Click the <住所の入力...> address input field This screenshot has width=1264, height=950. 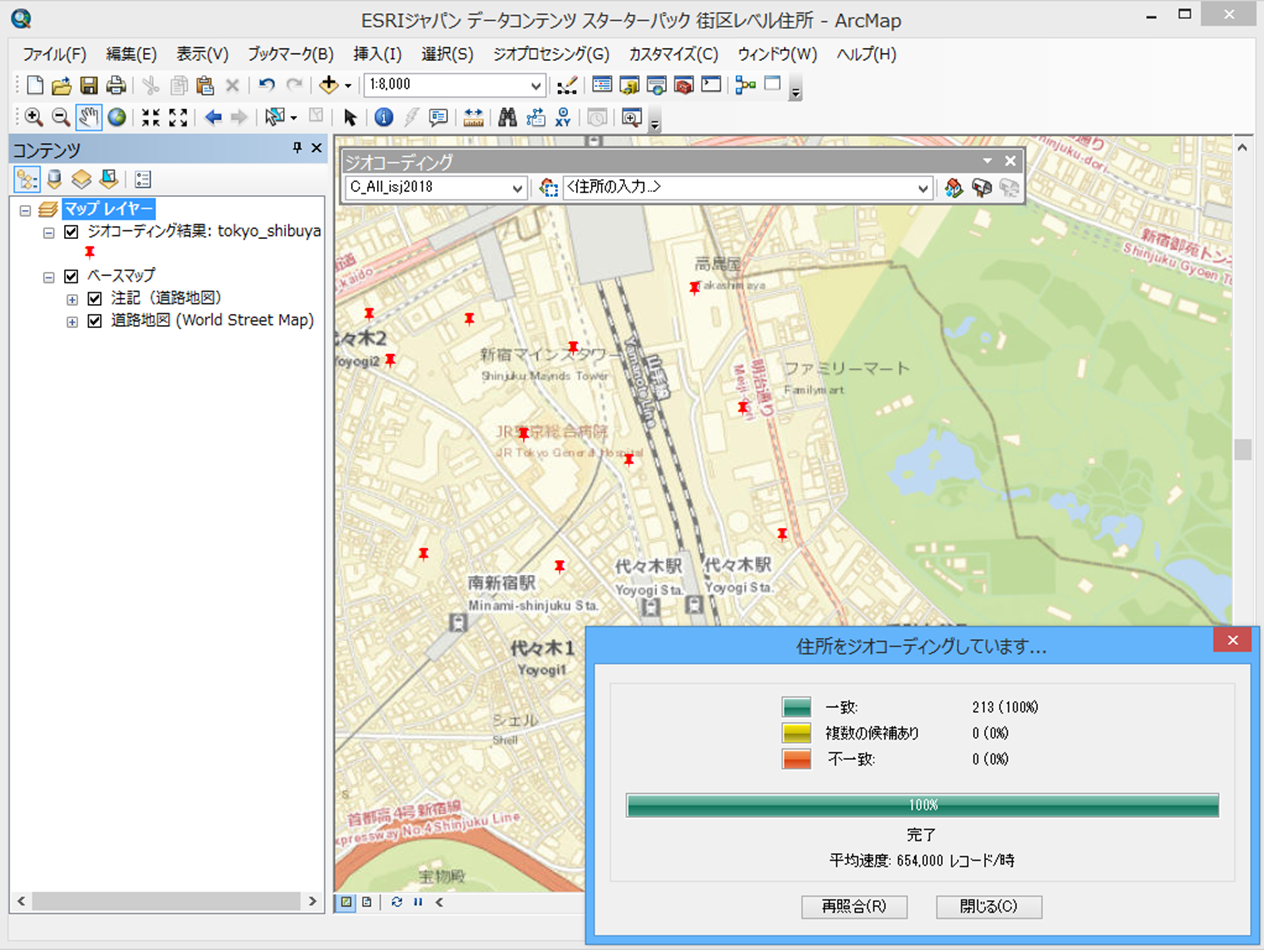tap(747, 187)
